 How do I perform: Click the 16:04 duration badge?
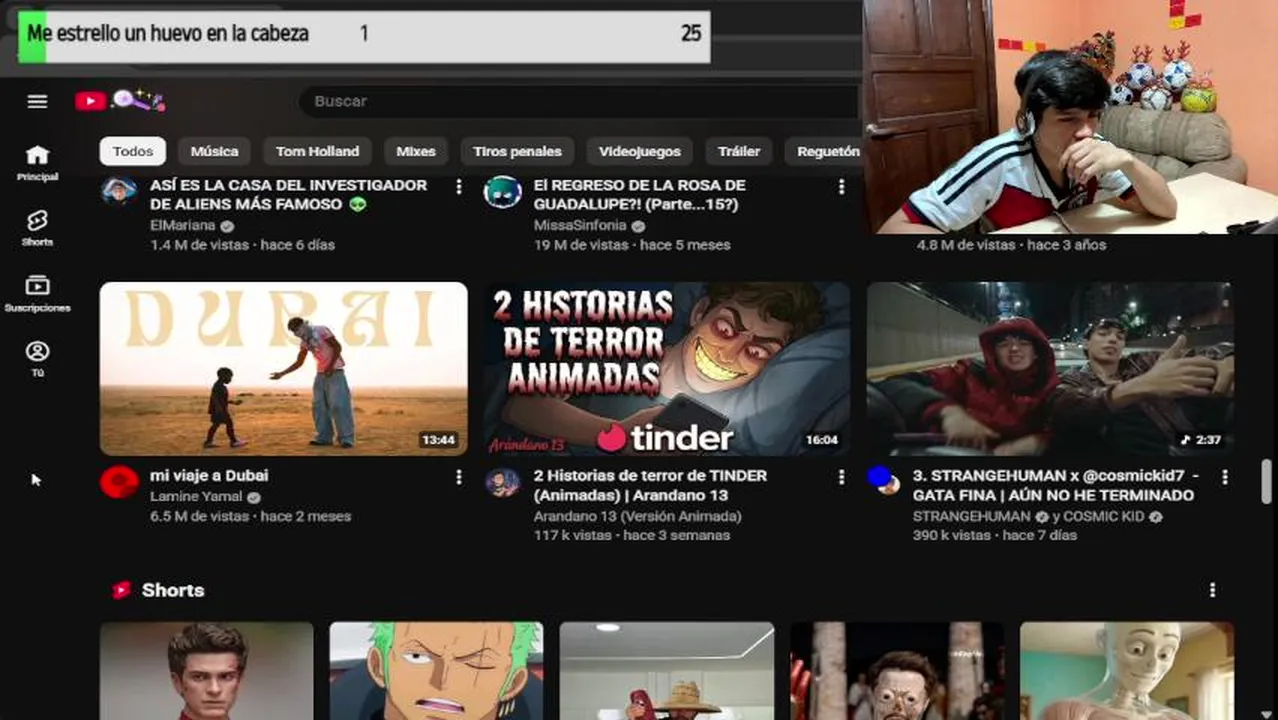coord(822,440)
